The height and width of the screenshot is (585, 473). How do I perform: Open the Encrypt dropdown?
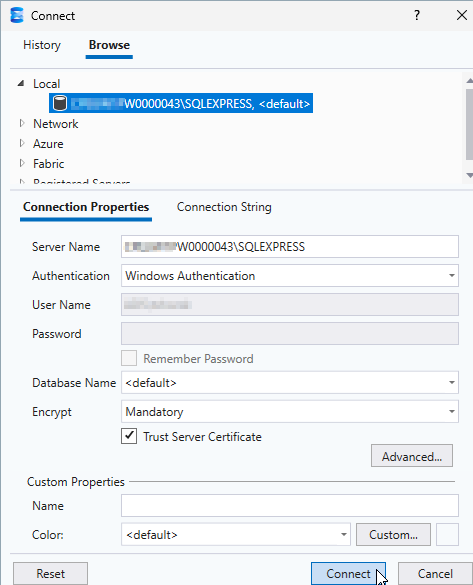coord(290,412)
